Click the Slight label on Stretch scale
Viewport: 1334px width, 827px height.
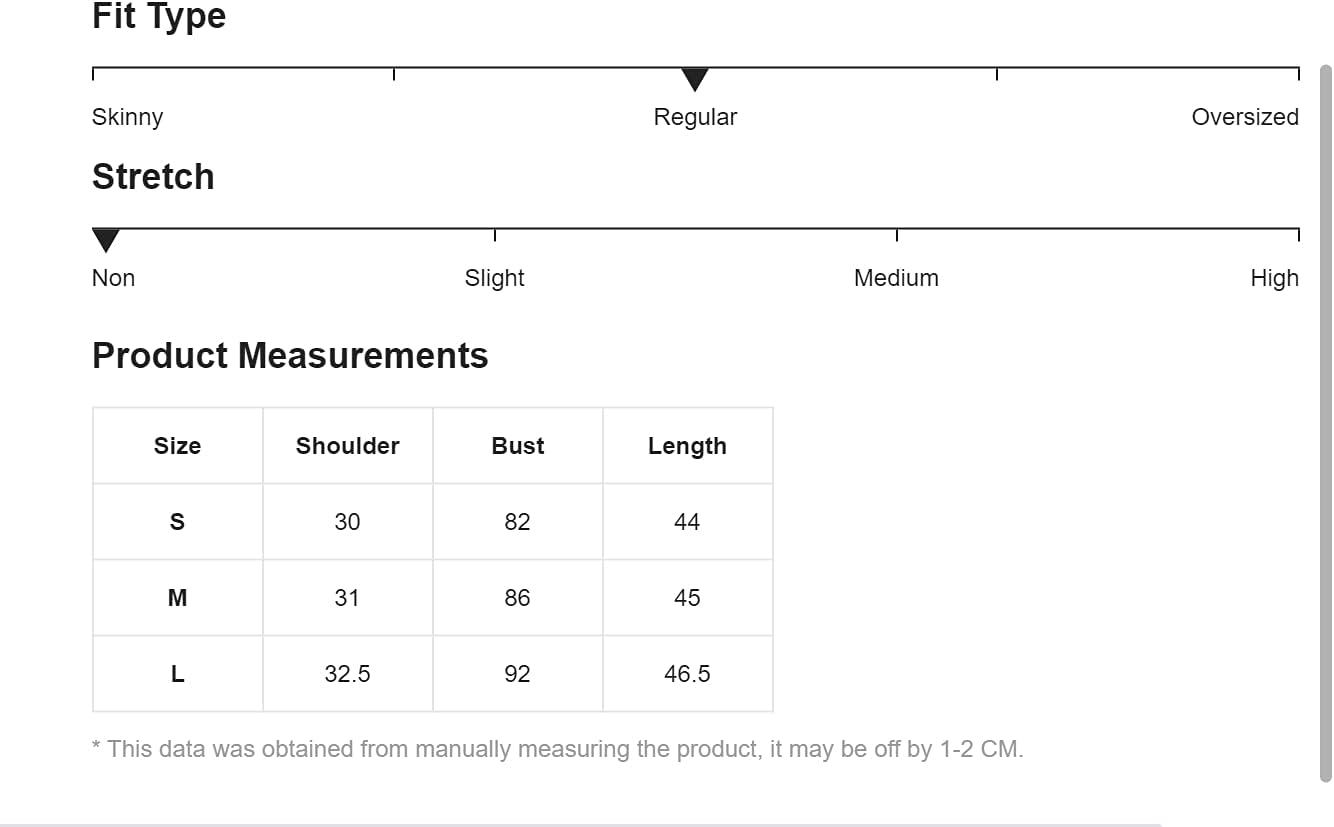tap(494, 278)
